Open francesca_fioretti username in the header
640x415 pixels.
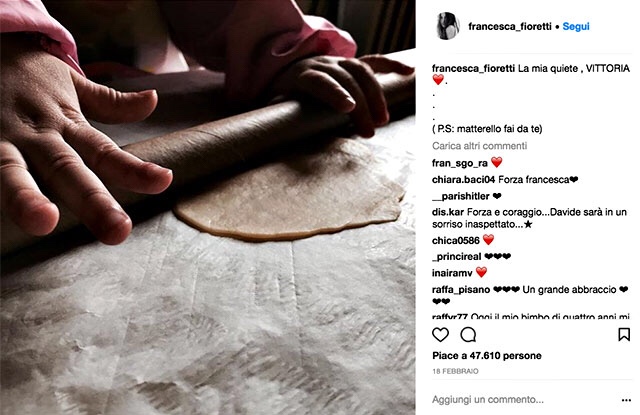coord(510,27)
